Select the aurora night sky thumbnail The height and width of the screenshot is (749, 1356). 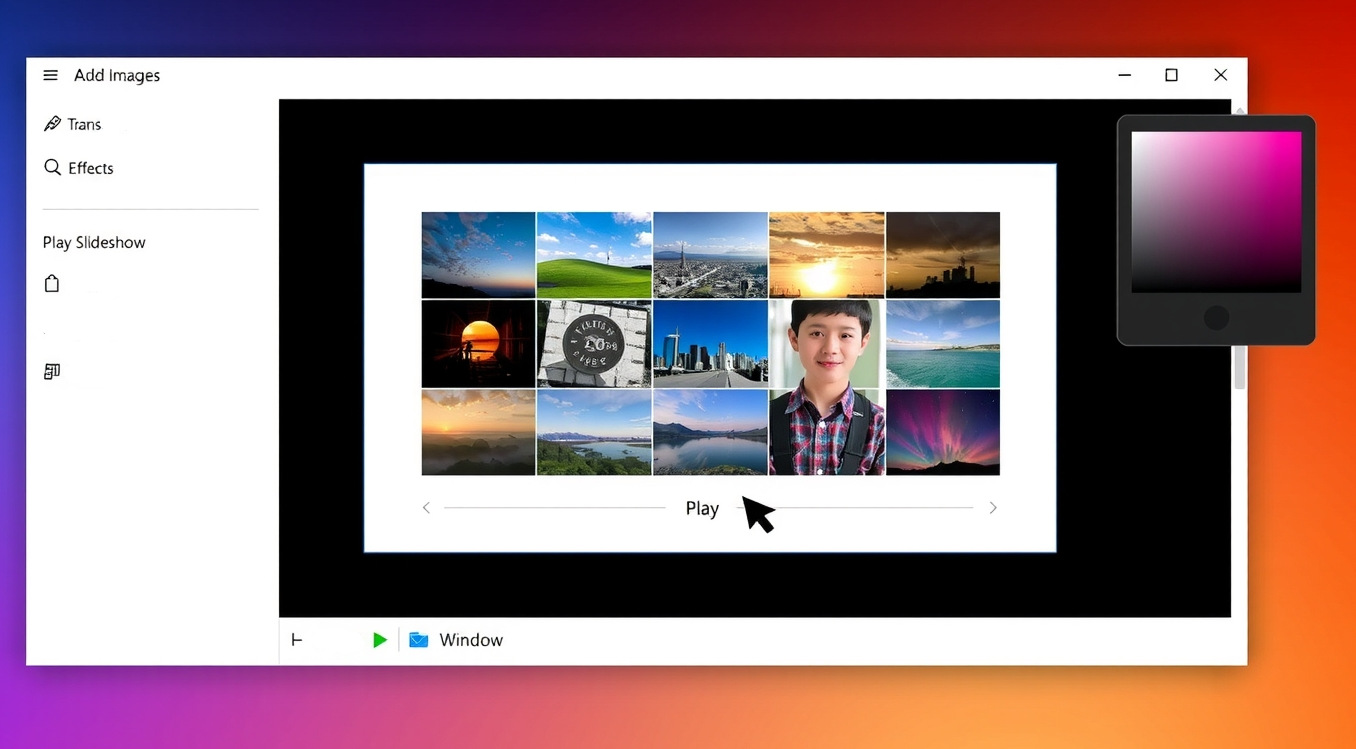[x=942, y=432]
